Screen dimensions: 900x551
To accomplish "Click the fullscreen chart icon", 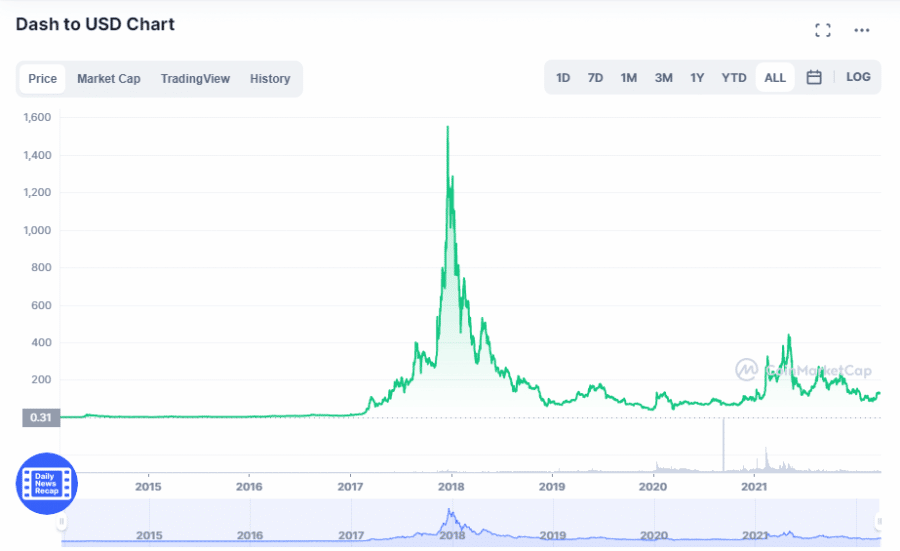I will coord(823,30).
